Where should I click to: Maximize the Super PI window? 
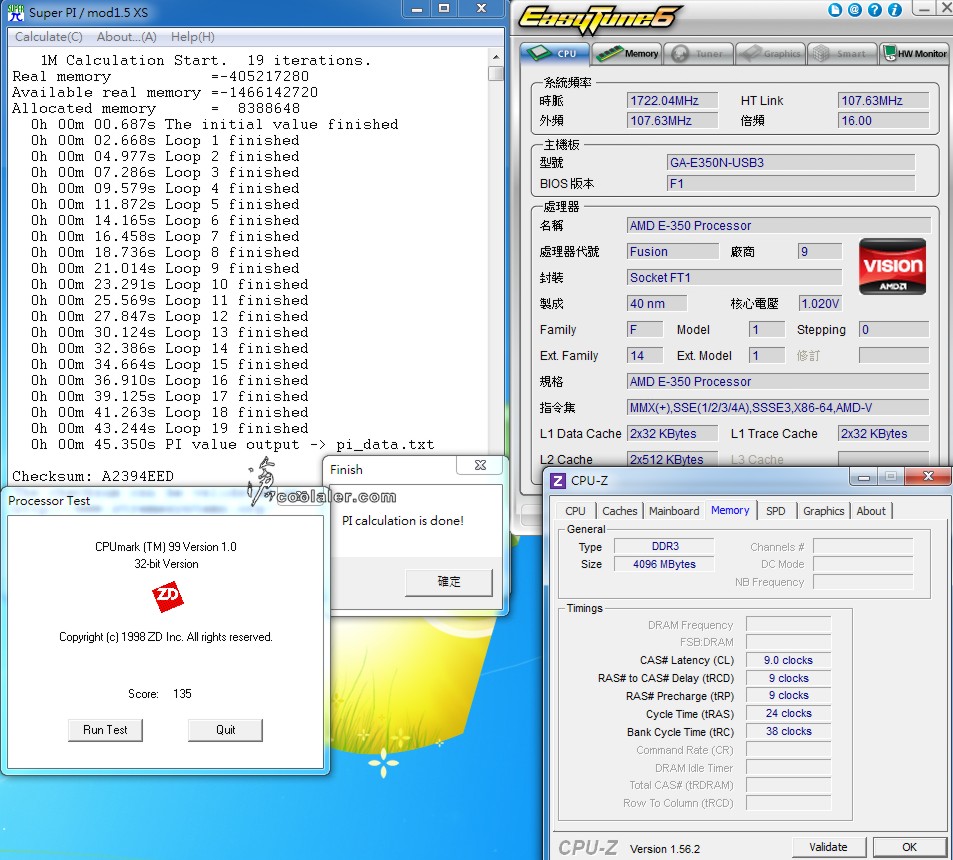[444, 9]
